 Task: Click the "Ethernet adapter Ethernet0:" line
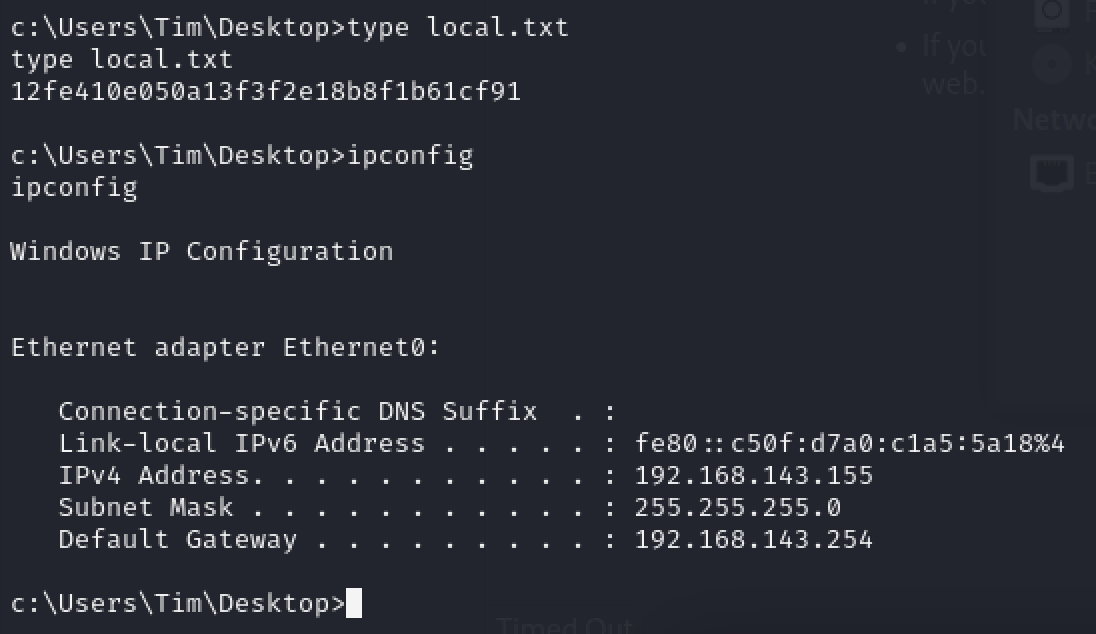click(225, 348)
